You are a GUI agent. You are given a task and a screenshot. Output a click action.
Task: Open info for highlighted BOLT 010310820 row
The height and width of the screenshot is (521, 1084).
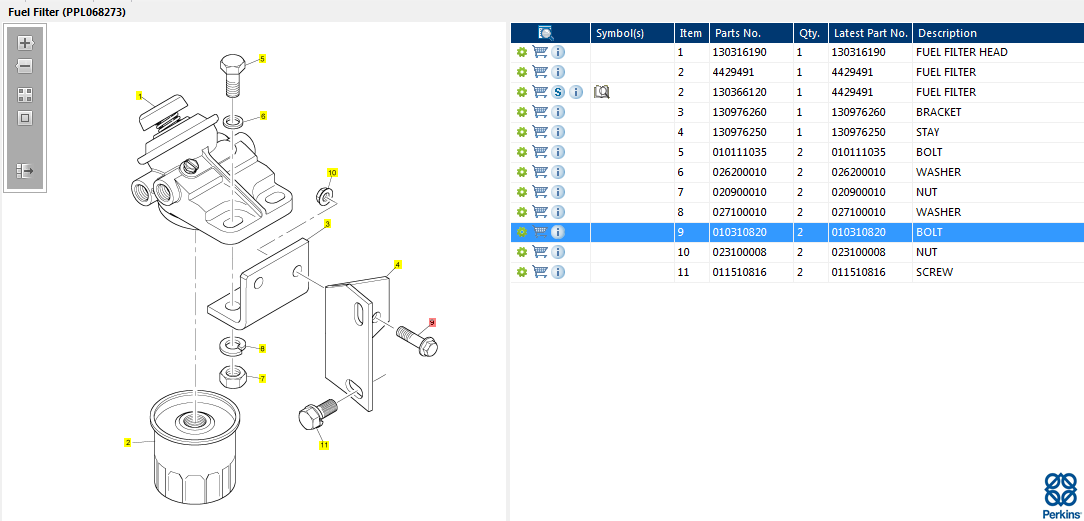click(x=559, y=232)
